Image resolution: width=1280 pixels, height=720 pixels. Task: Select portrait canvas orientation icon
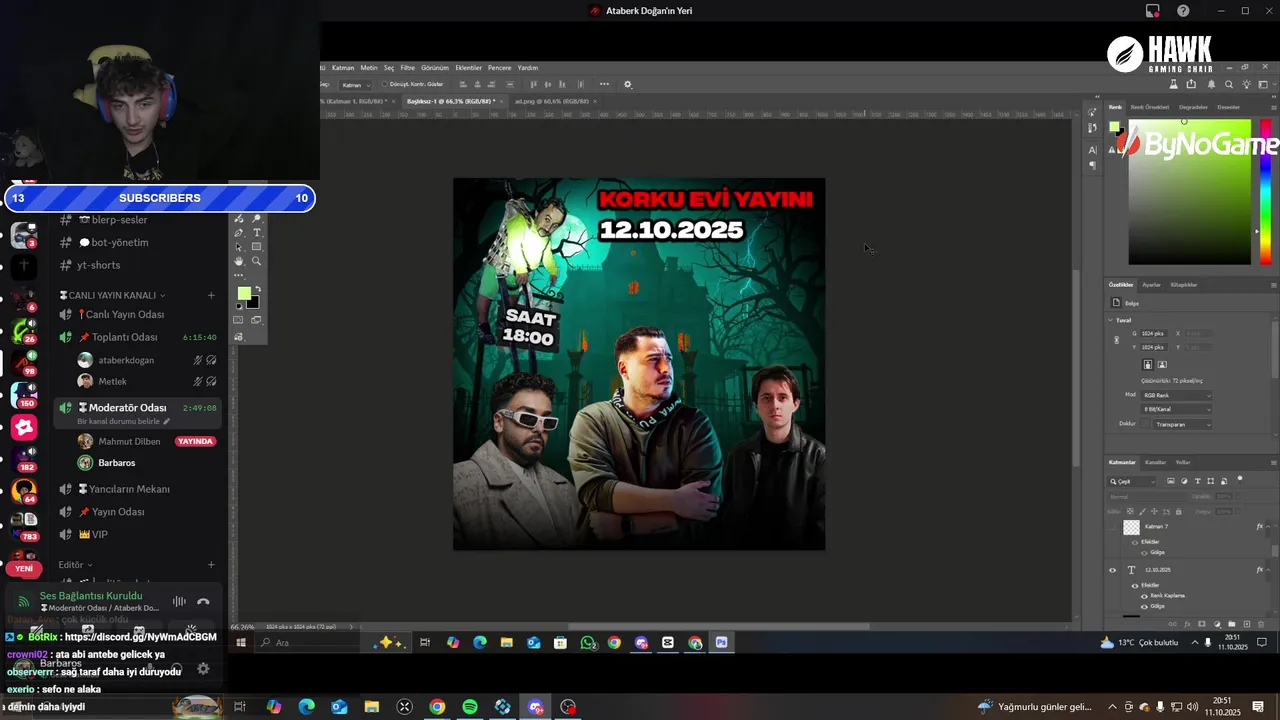pyautogui.click(x=1148, y=364)
